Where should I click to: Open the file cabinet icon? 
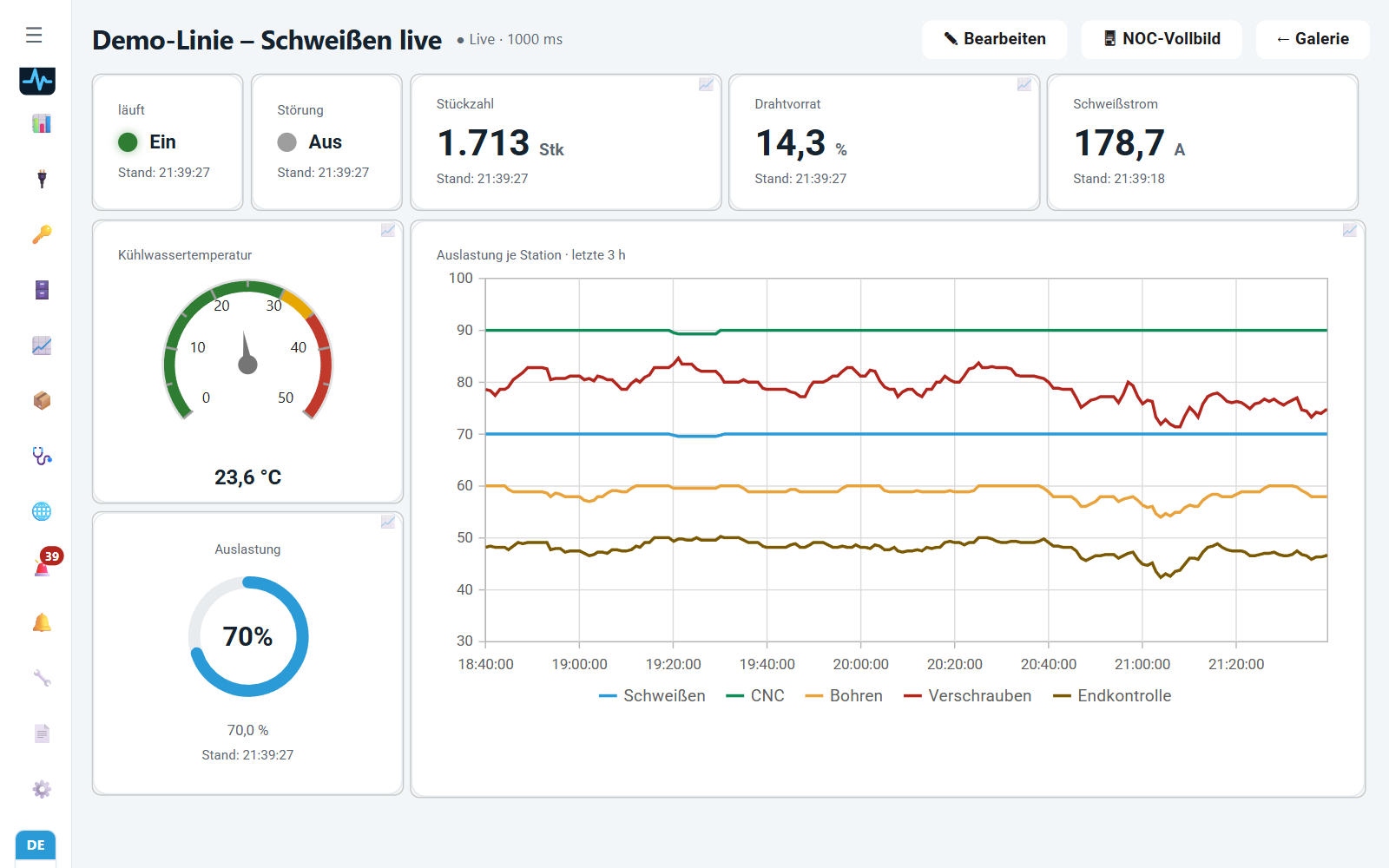point(42,290)
